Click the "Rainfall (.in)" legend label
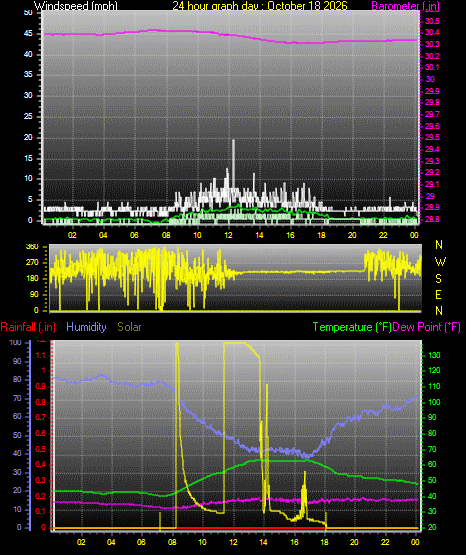This screenshot has width=466, height=555. [x=28, y=327]
